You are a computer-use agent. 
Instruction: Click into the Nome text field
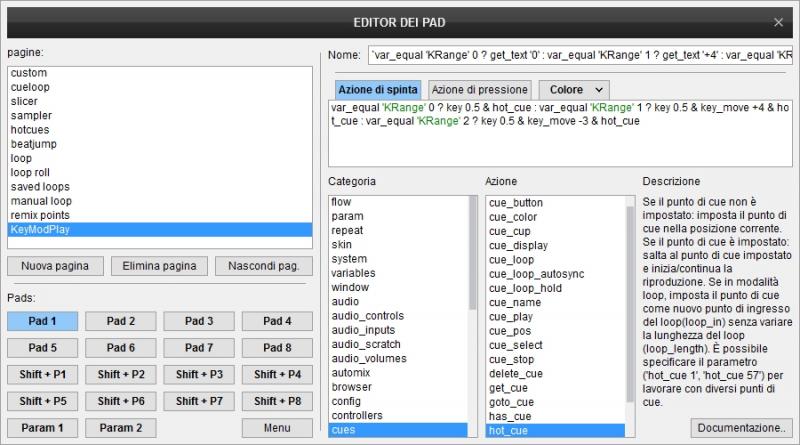pos(580,55)
